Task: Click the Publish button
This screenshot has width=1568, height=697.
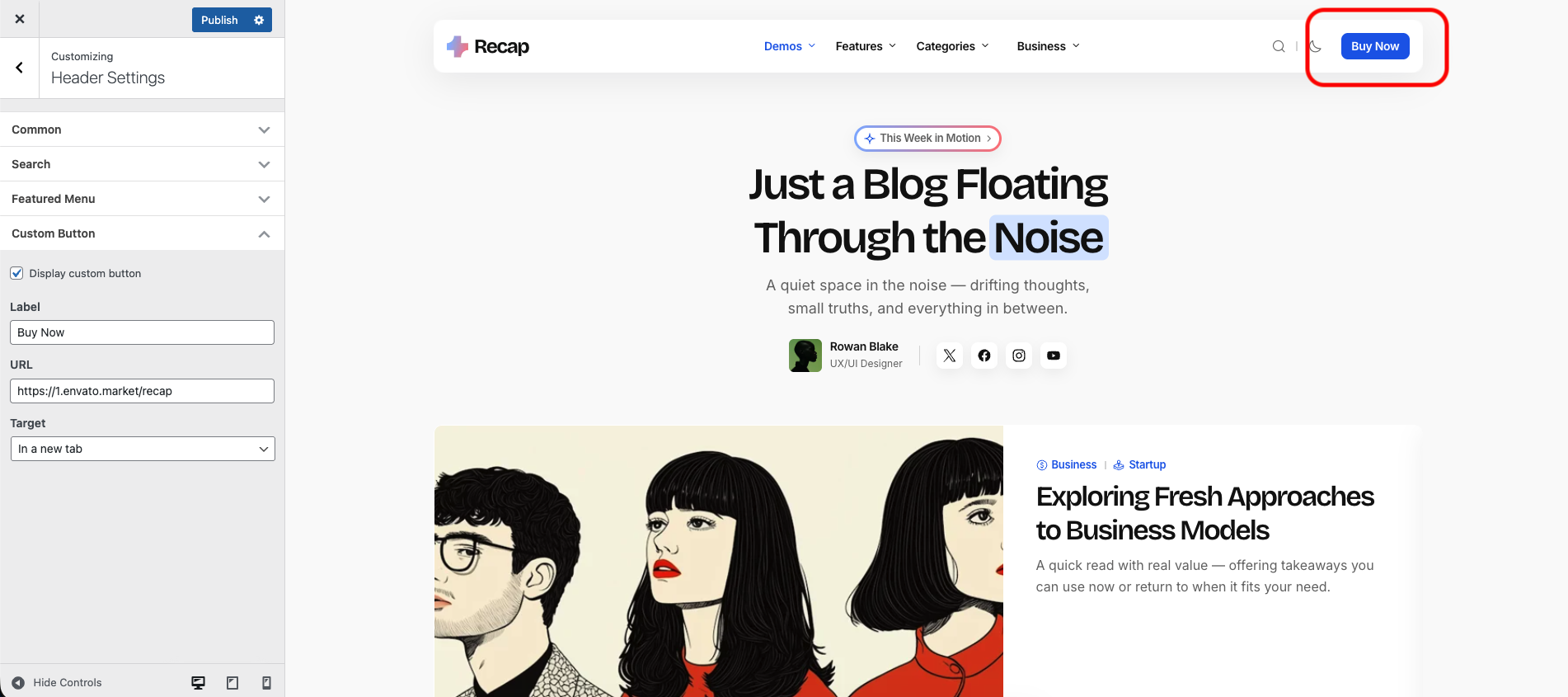Action: (219, 20)
